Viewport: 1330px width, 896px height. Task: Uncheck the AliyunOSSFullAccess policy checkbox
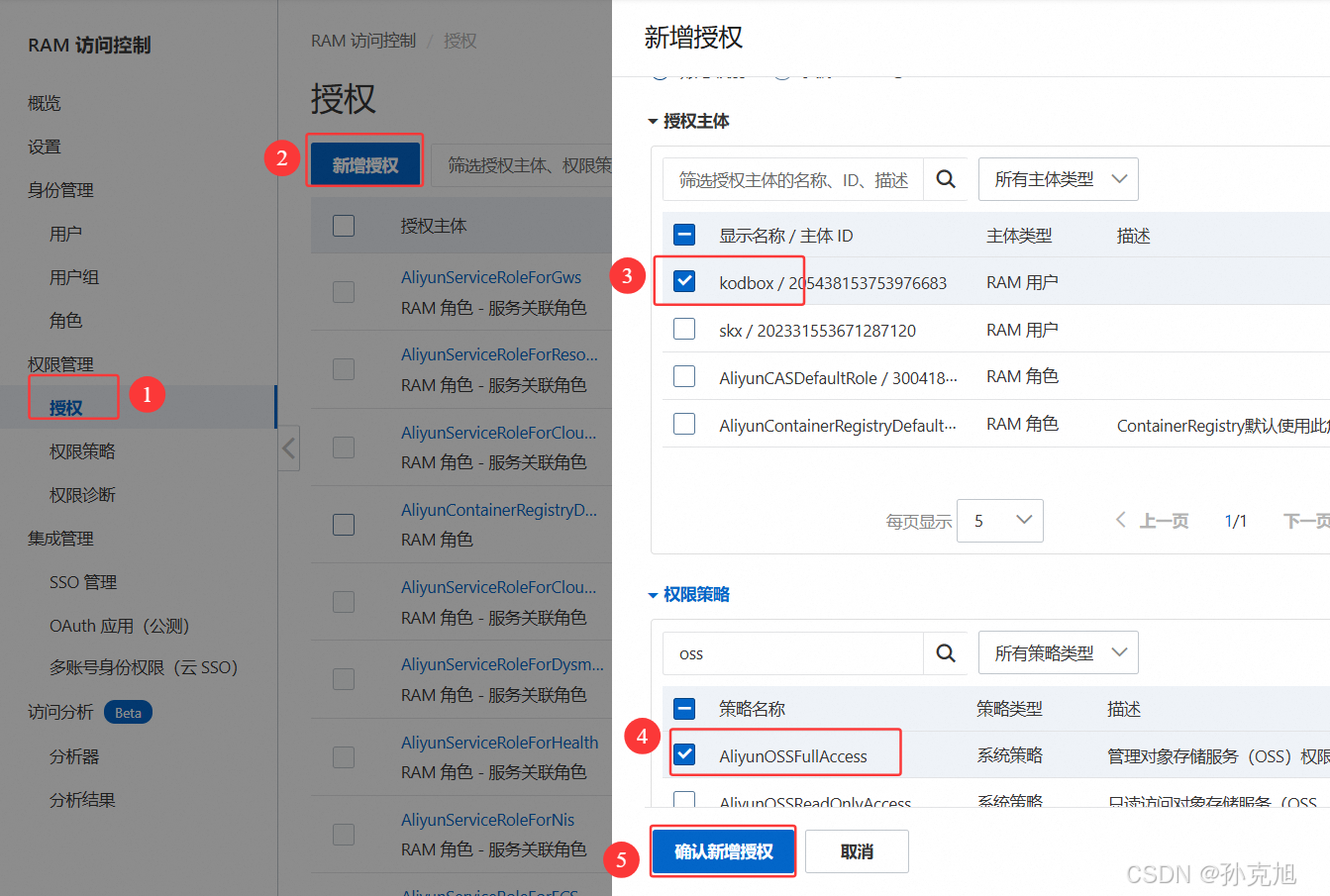[x=684, y=755]
